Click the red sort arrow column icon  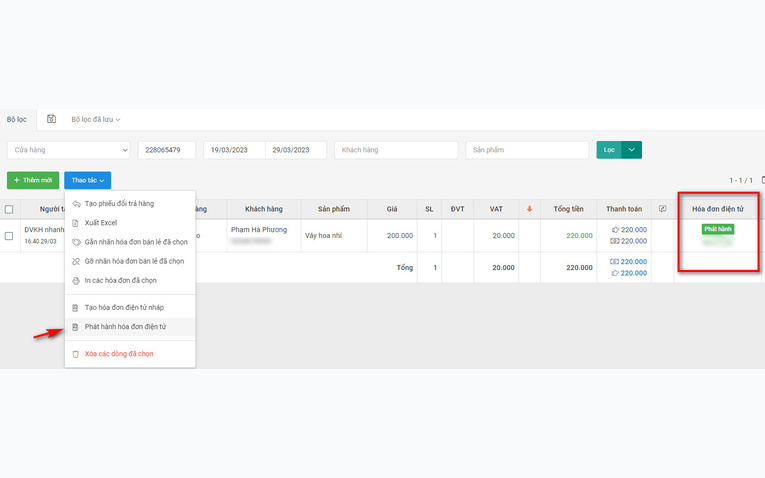(529, 209)
